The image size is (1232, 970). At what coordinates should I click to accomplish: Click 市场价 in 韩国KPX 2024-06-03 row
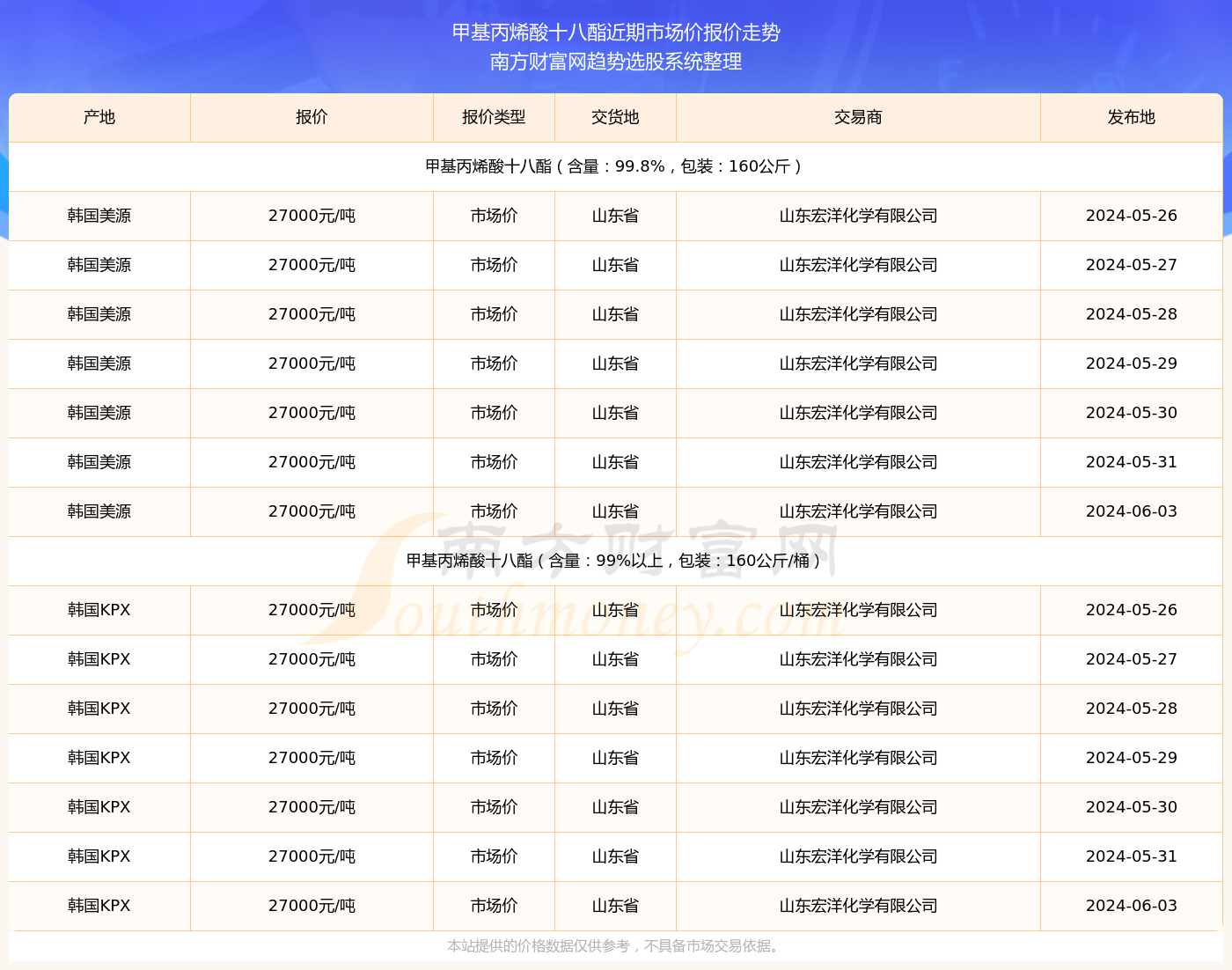[494, 906]
